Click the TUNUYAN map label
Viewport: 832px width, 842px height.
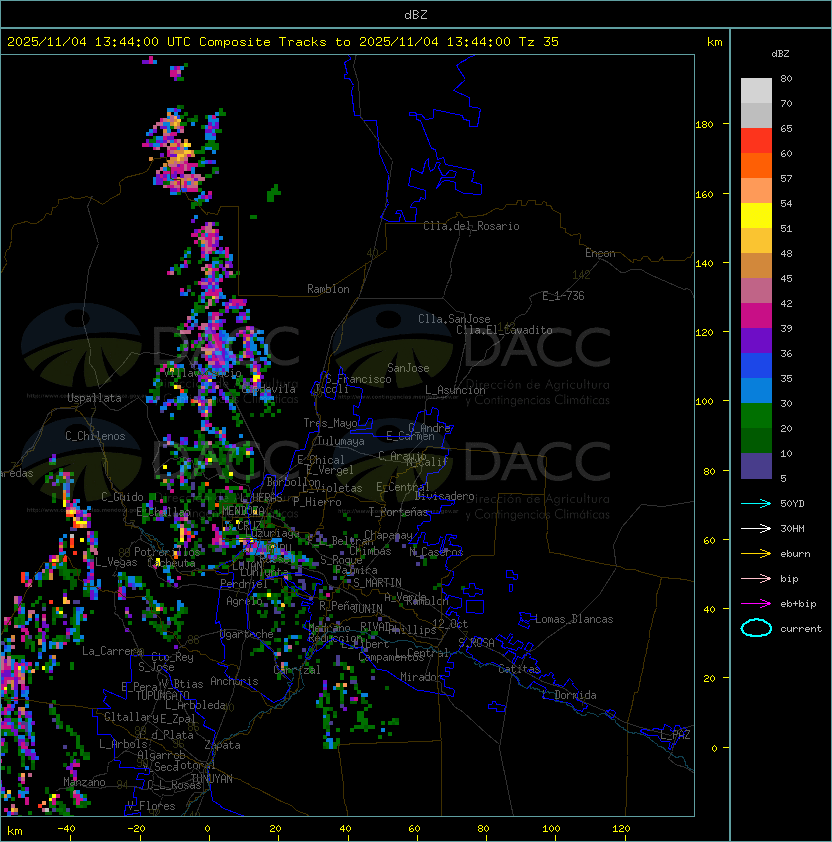pyautogui.click(x=212, y=779)
